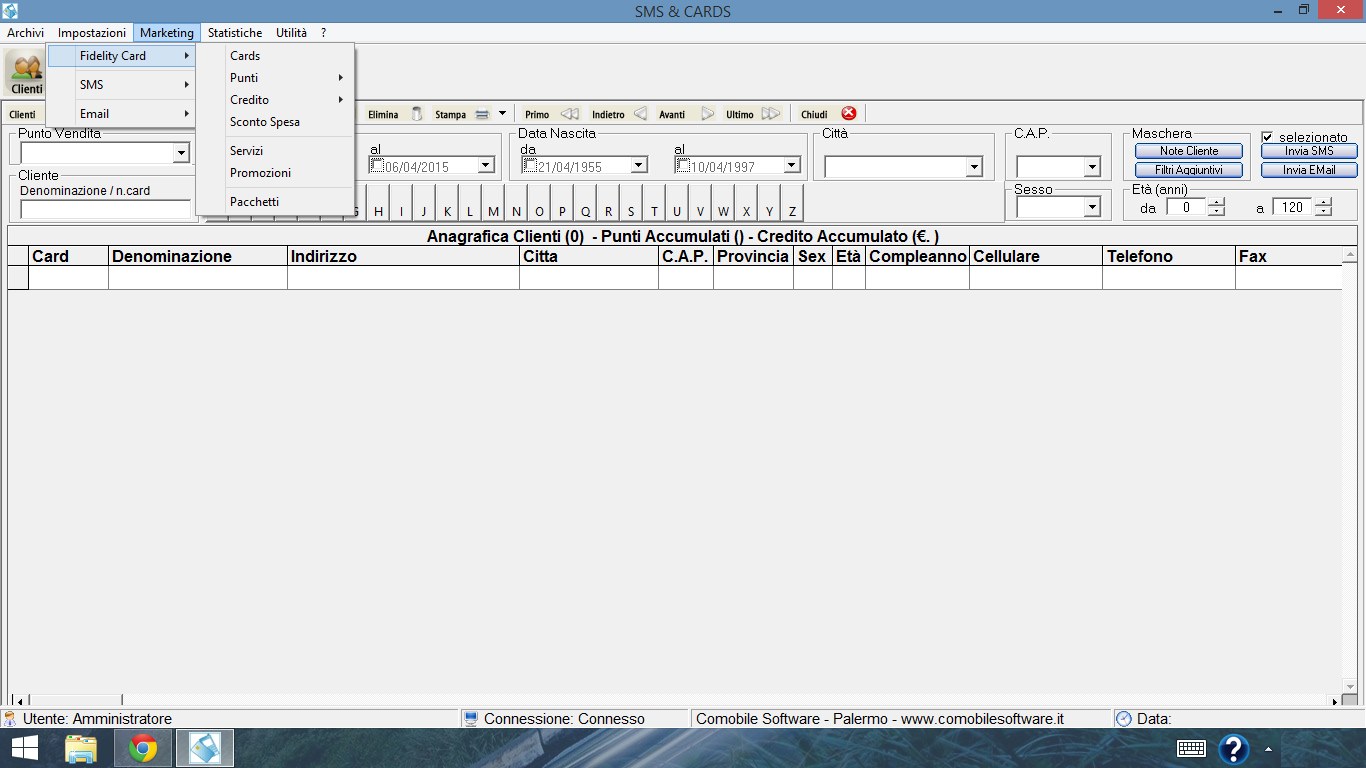Screen dimensions: 1366x768
Task: Open the ? help menu
Action: tap(324, 33)
